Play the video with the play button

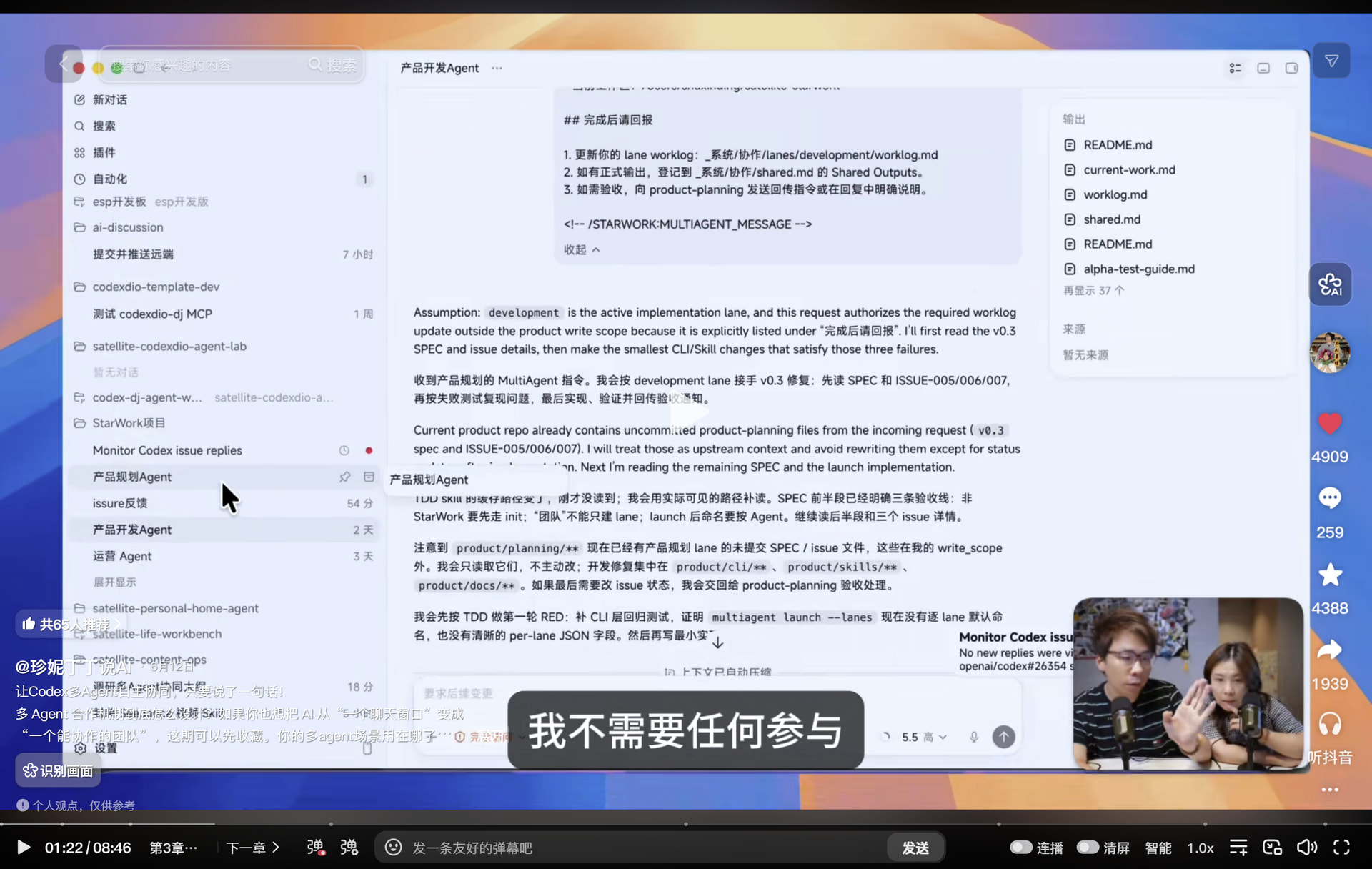(23, 848)
